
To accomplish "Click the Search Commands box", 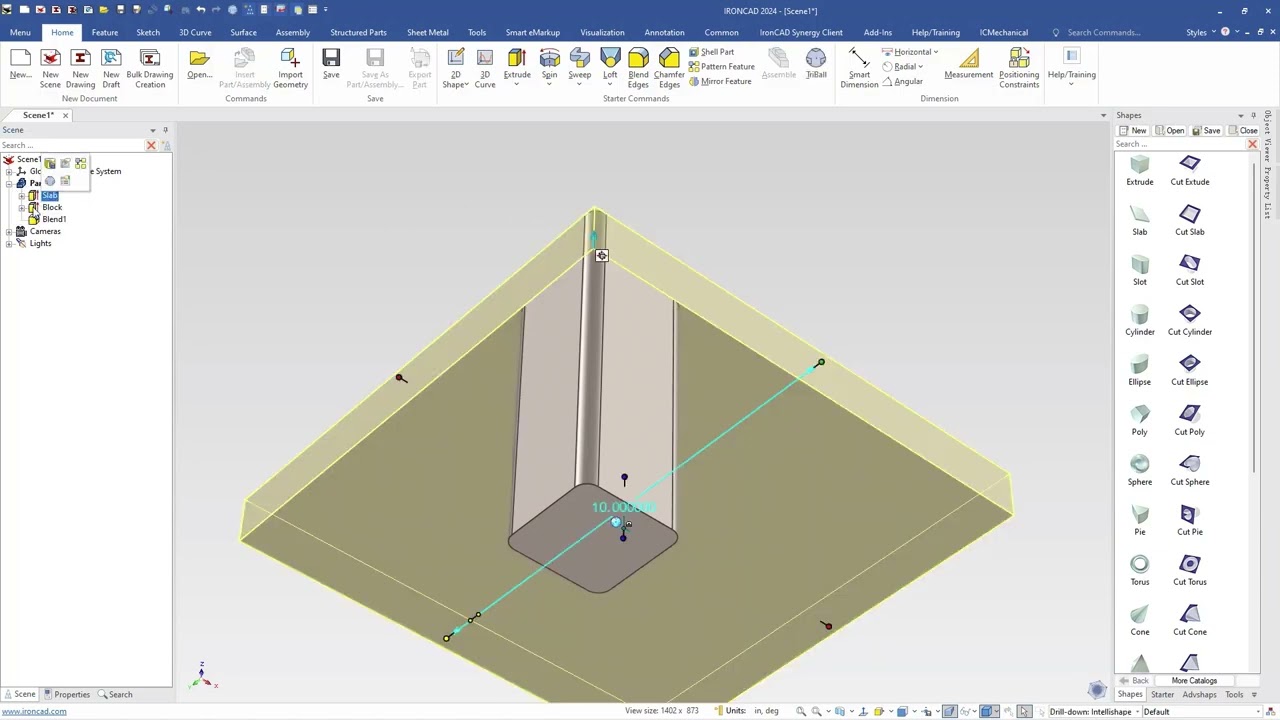I will [x=1103, y=32].
